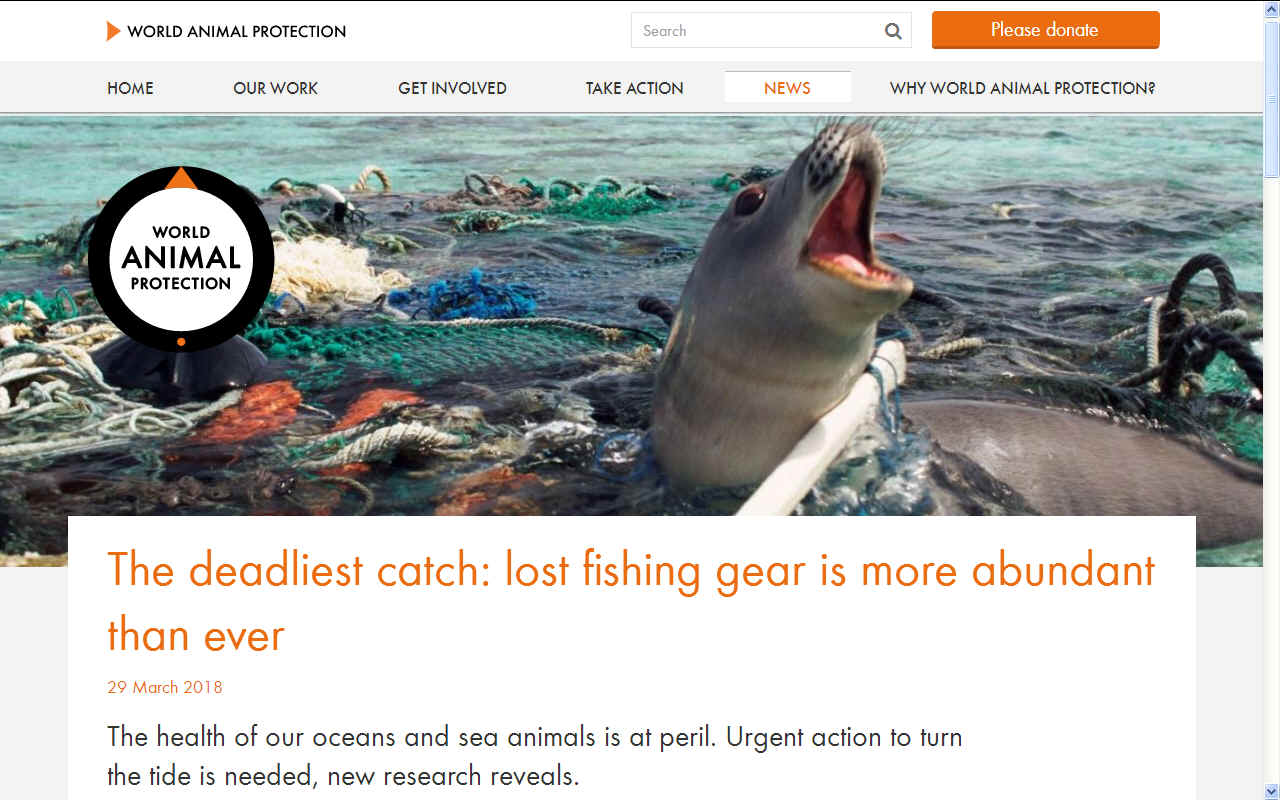
Task: Open the Our Work menu
Action: point(275,88)
